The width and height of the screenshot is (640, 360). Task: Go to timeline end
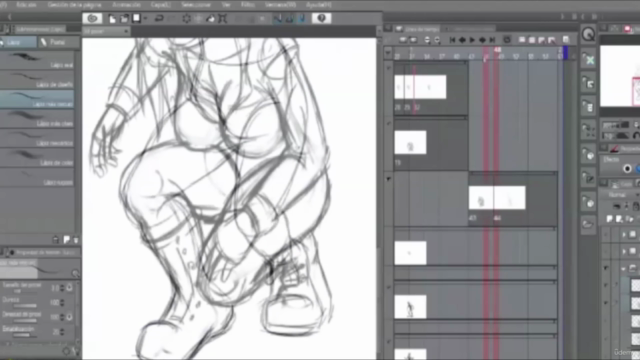coord(492,40)
